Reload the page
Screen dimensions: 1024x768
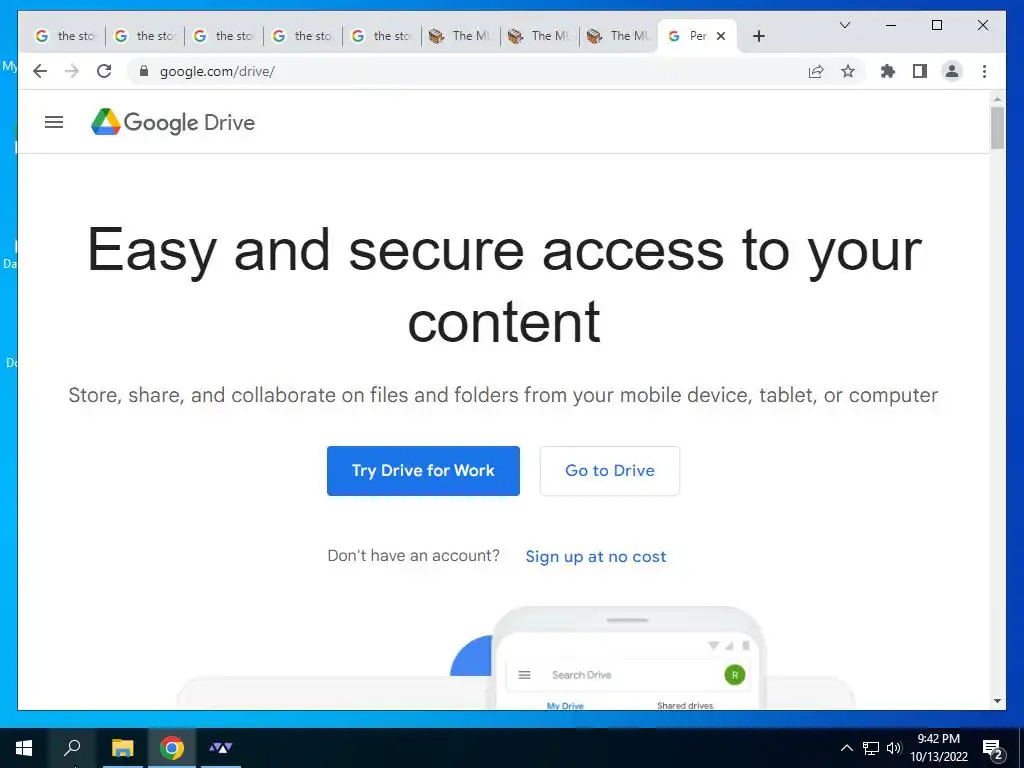[x=104, y=71]
